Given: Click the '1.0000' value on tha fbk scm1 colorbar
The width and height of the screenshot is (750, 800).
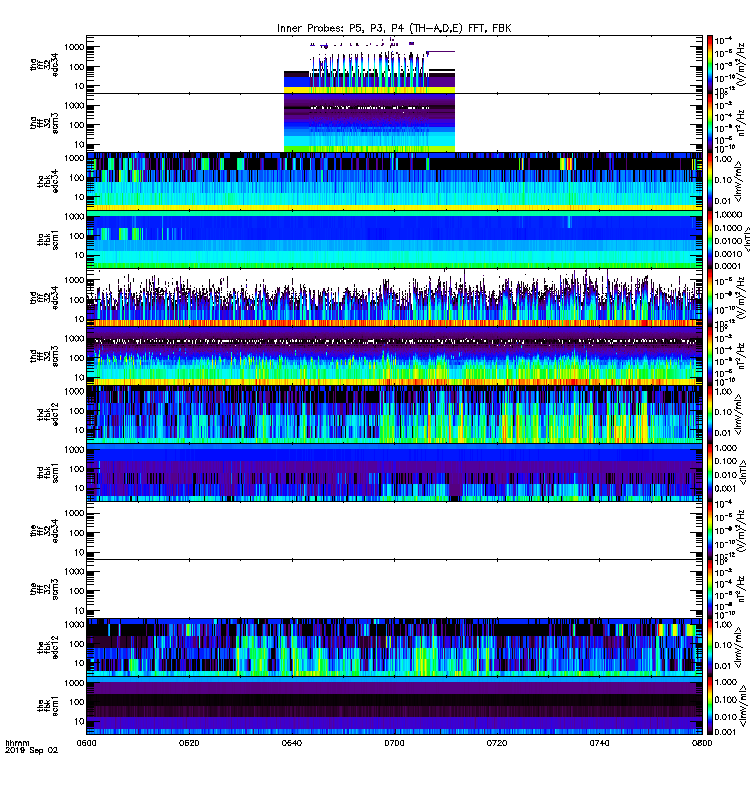Looking at the screenshot, I should point(728,215).
